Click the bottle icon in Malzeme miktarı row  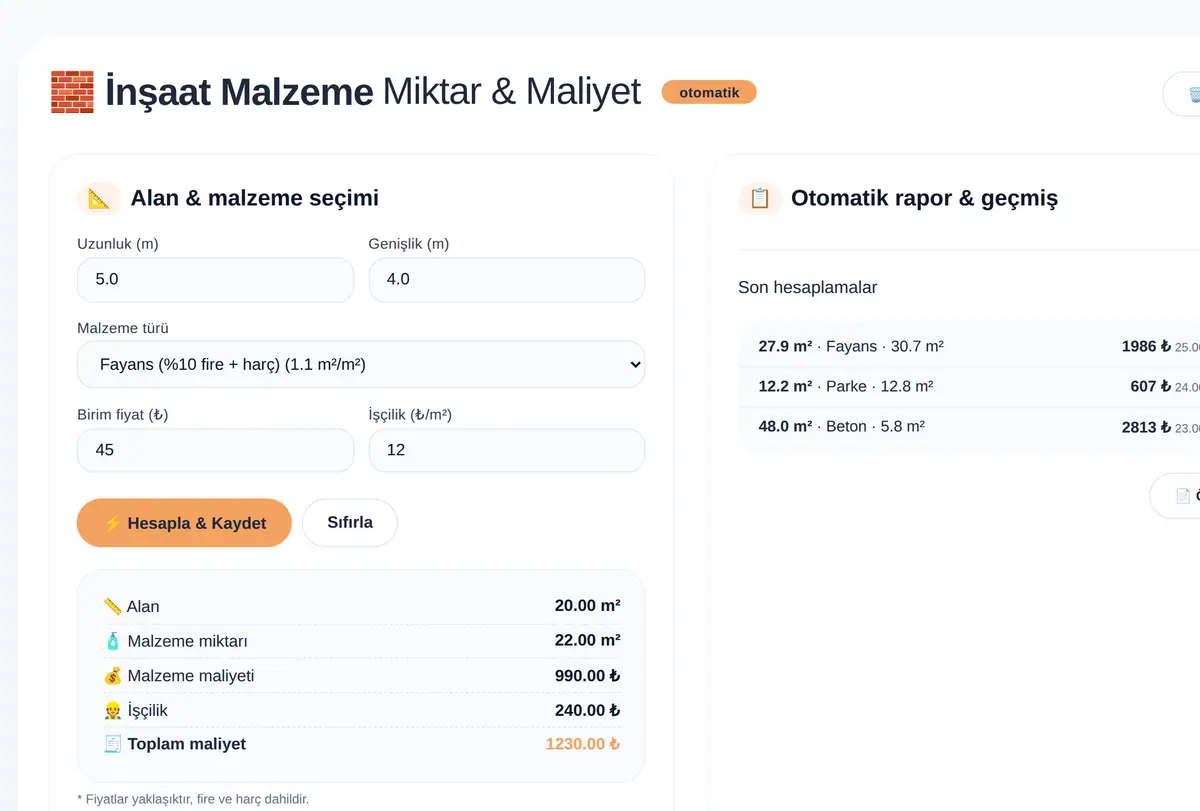113,641
